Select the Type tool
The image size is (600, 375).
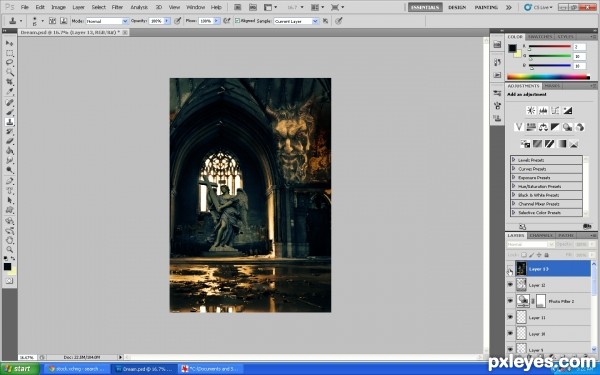[x=10, y=191]
